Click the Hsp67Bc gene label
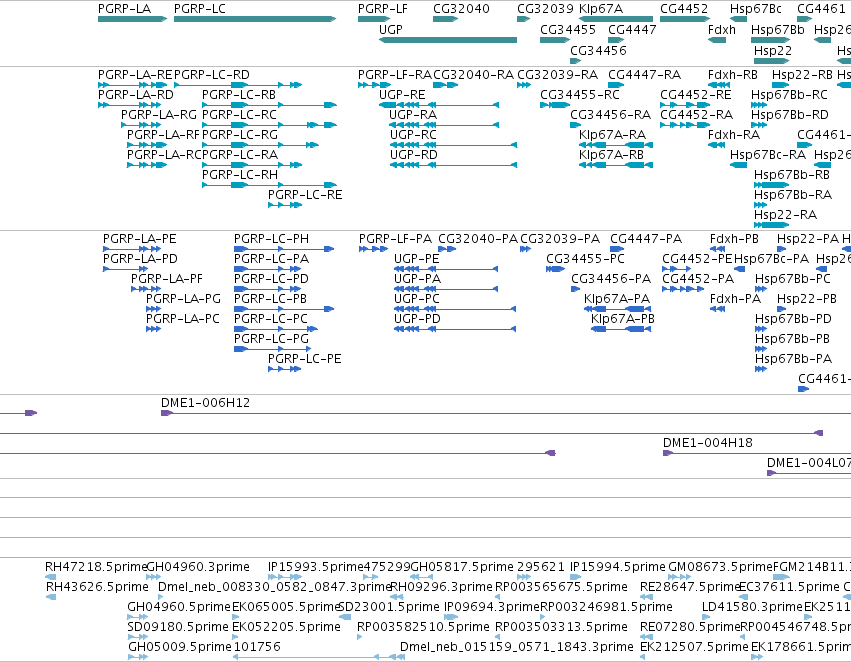 [755, 9]
